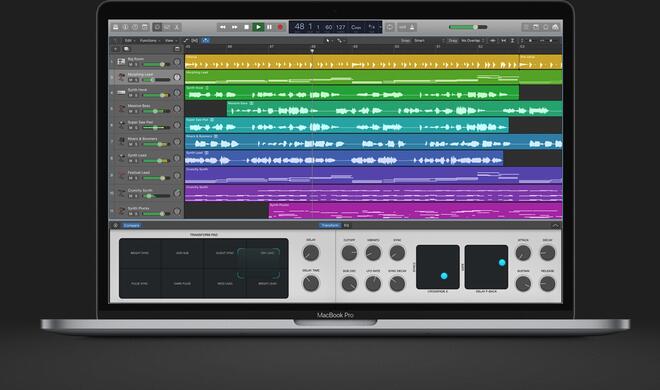Viewport: 660px width, 390px height.
Task: Click the Duplicate Track icon beside plus
Action: [126, 49]
